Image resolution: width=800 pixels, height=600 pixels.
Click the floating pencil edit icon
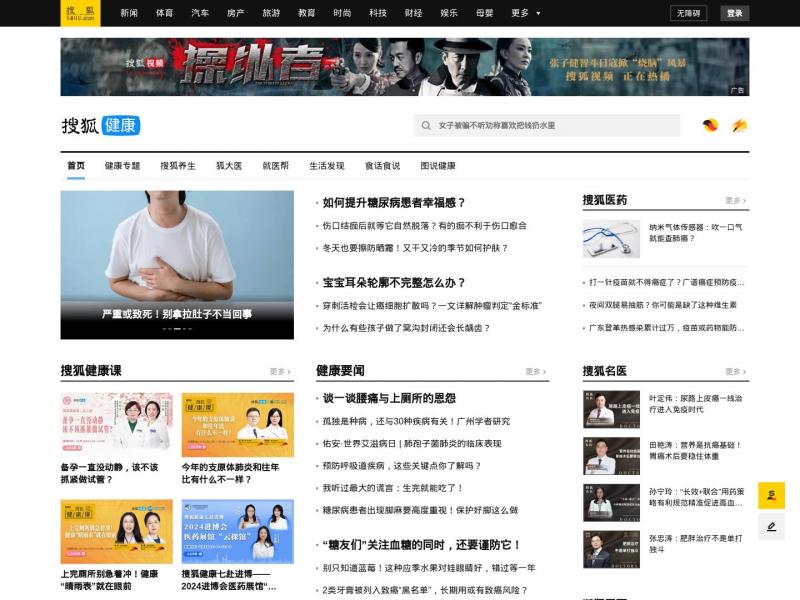coord(771,527)
